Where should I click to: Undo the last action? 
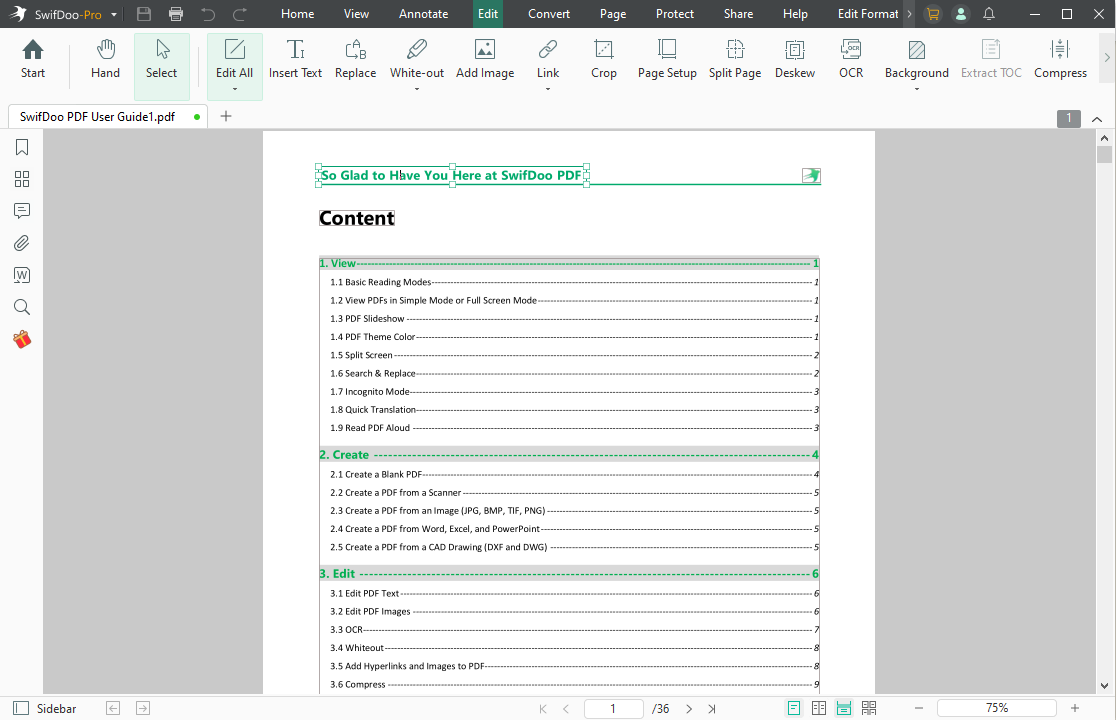pos(208,14)
